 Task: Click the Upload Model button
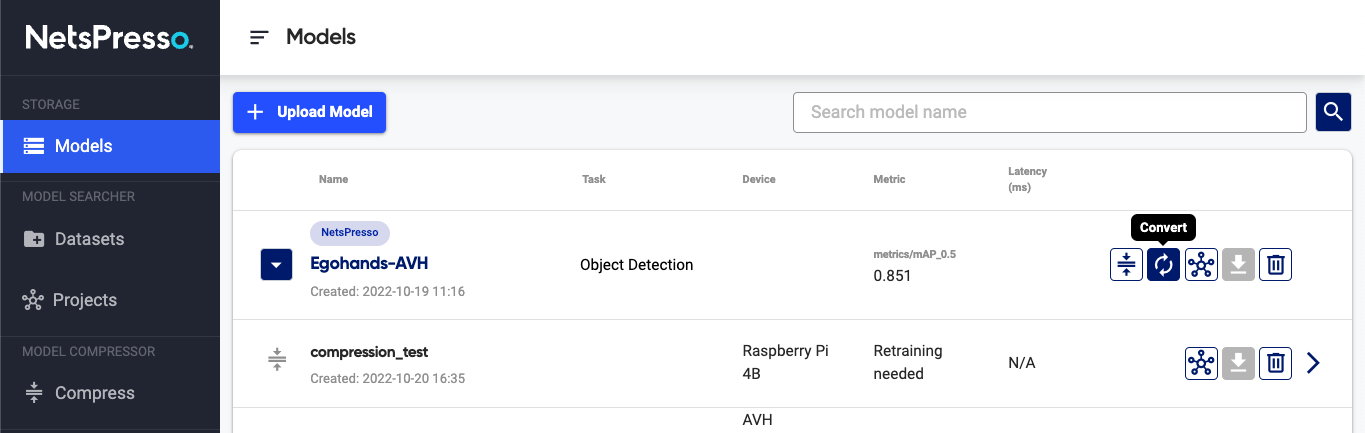[x=309, y=112]
